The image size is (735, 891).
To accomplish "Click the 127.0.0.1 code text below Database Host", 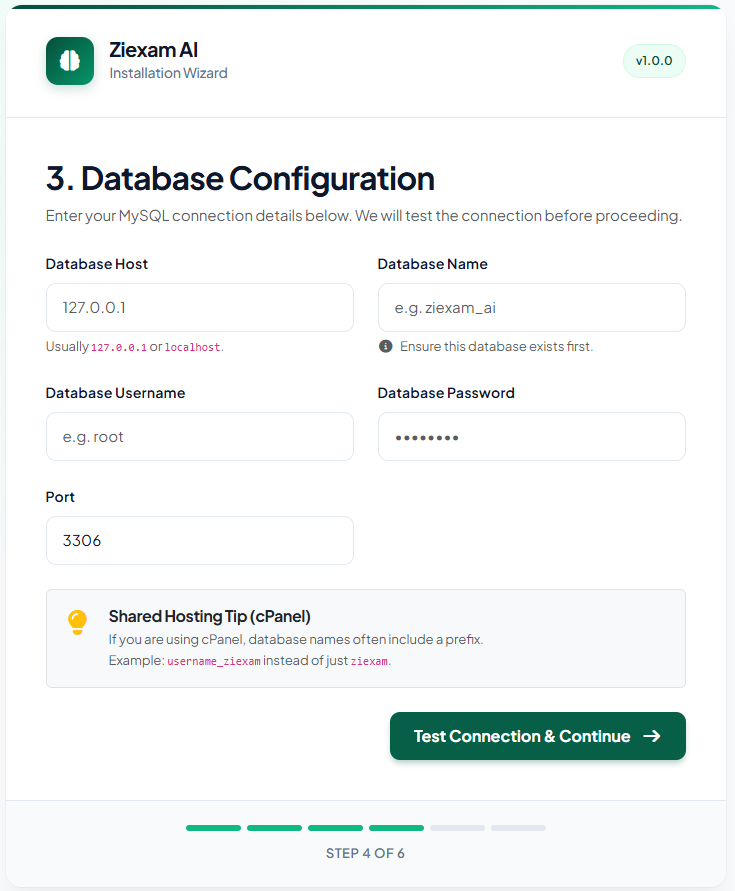I will click(x=119, y=346).
